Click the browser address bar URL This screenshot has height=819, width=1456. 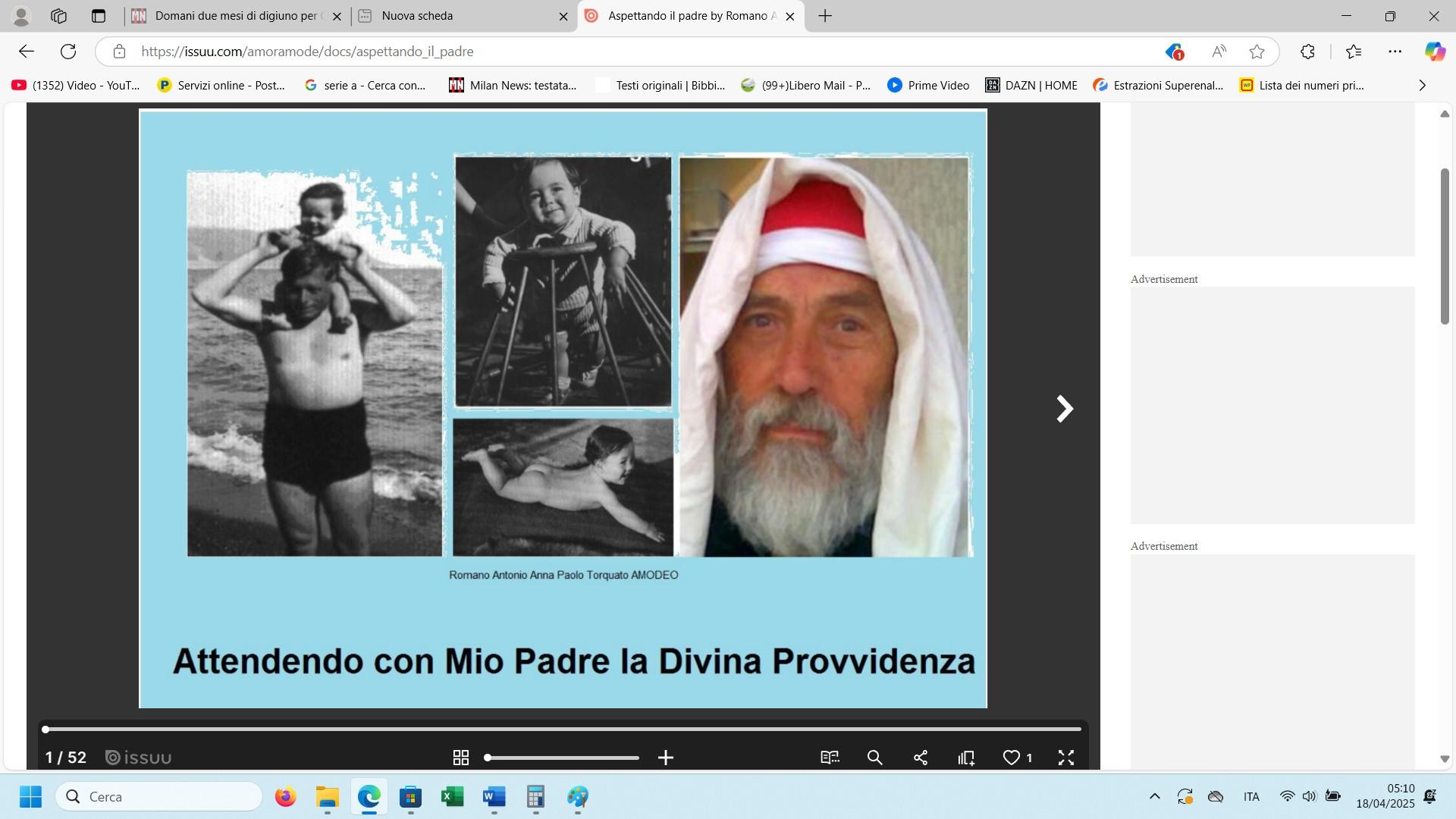(x=307, y=52)
